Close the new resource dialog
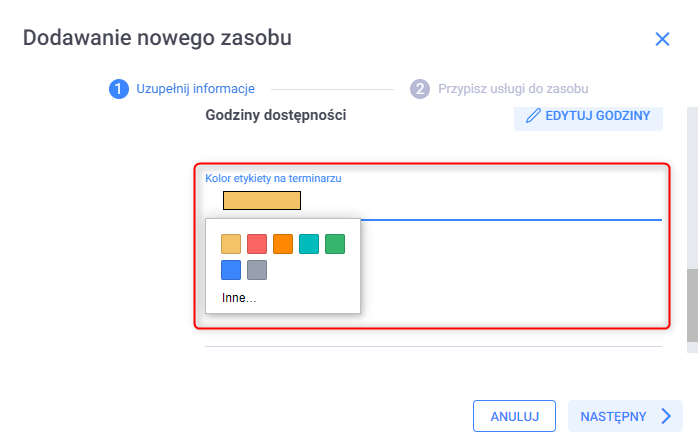Viewport: 698px width, 447px height. [661, 39]
